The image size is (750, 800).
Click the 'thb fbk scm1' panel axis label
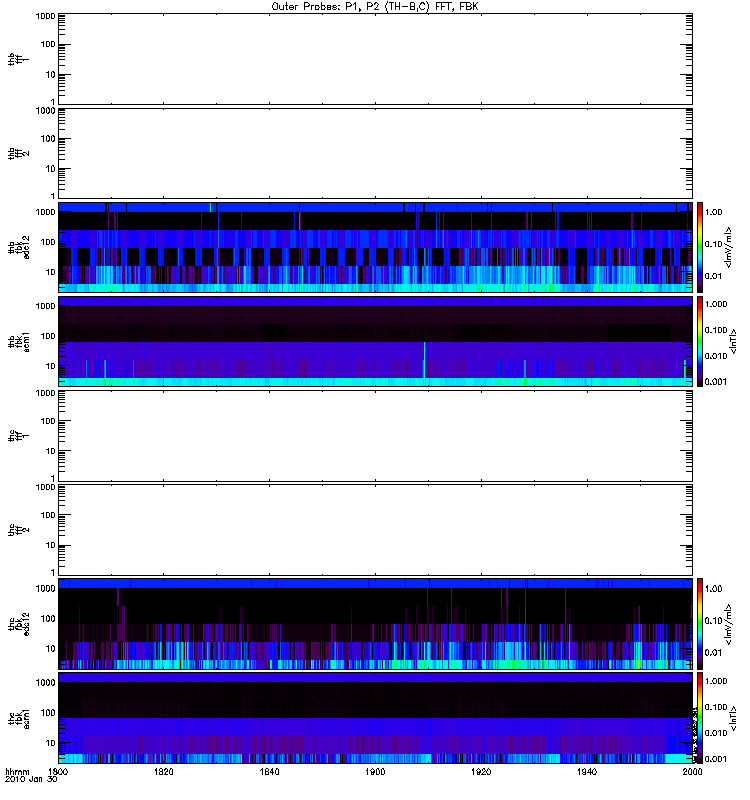point(18,342)
